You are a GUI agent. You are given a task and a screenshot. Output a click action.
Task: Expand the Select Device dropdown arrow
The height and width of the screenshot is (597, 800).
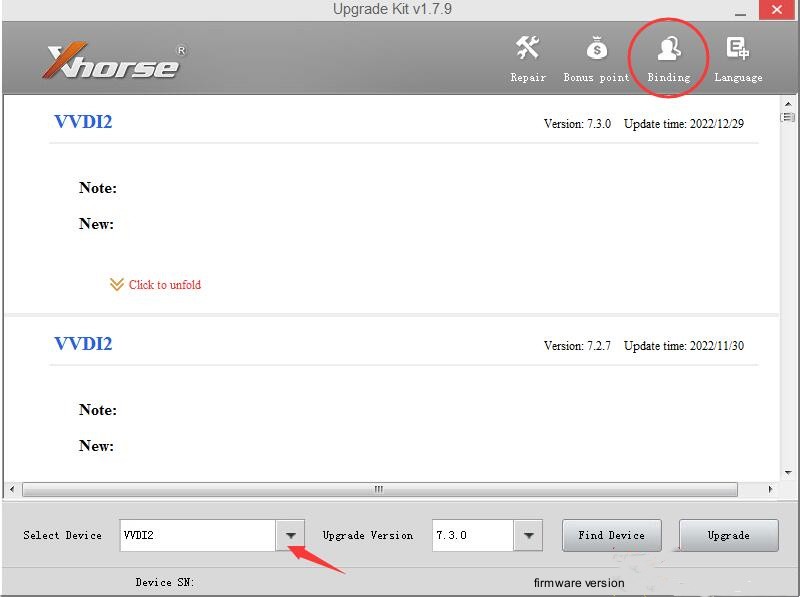coord(290,535)
